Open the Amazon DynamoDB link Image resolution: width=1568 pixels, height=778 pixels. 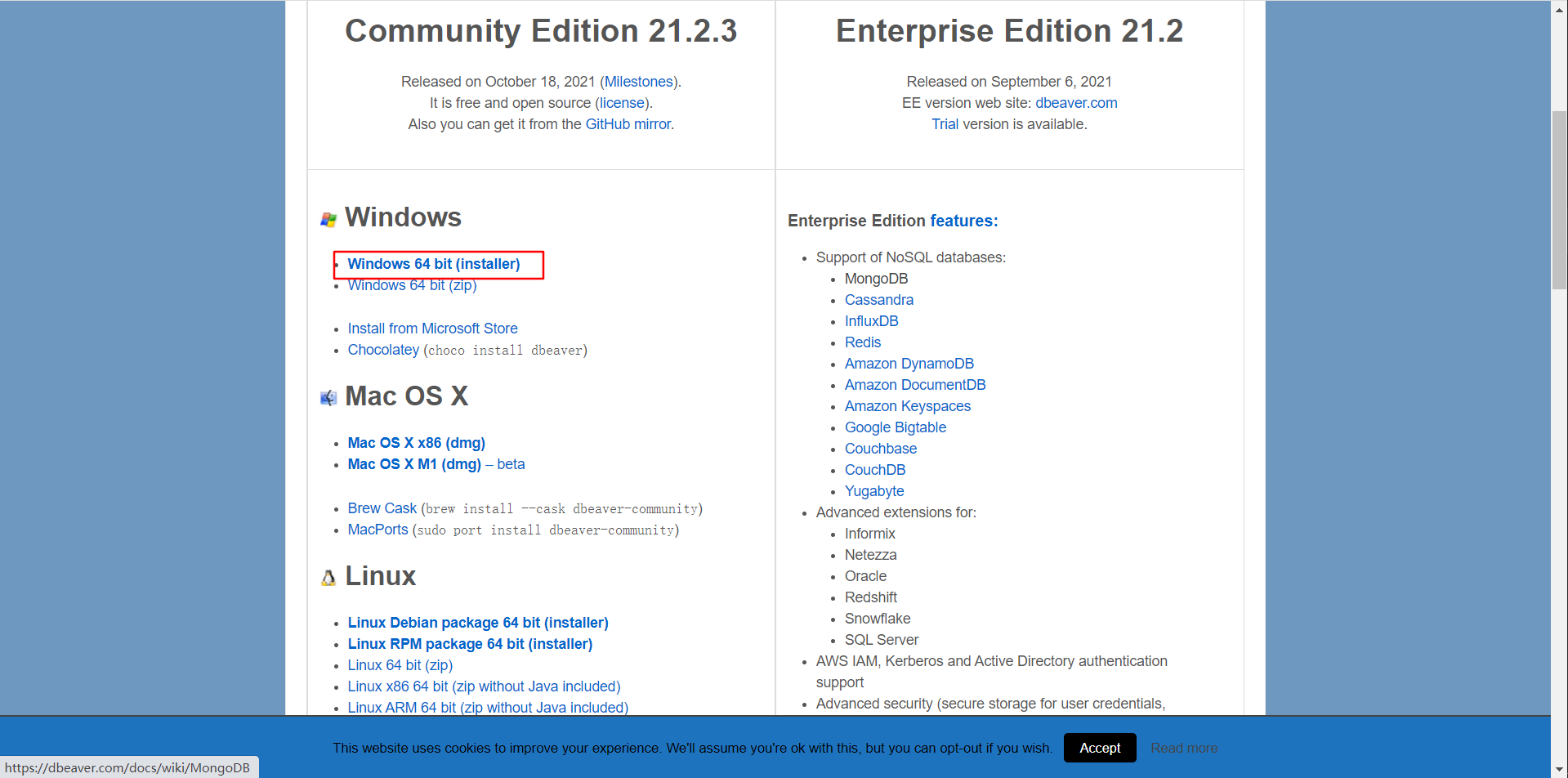[x=909, y=364]
